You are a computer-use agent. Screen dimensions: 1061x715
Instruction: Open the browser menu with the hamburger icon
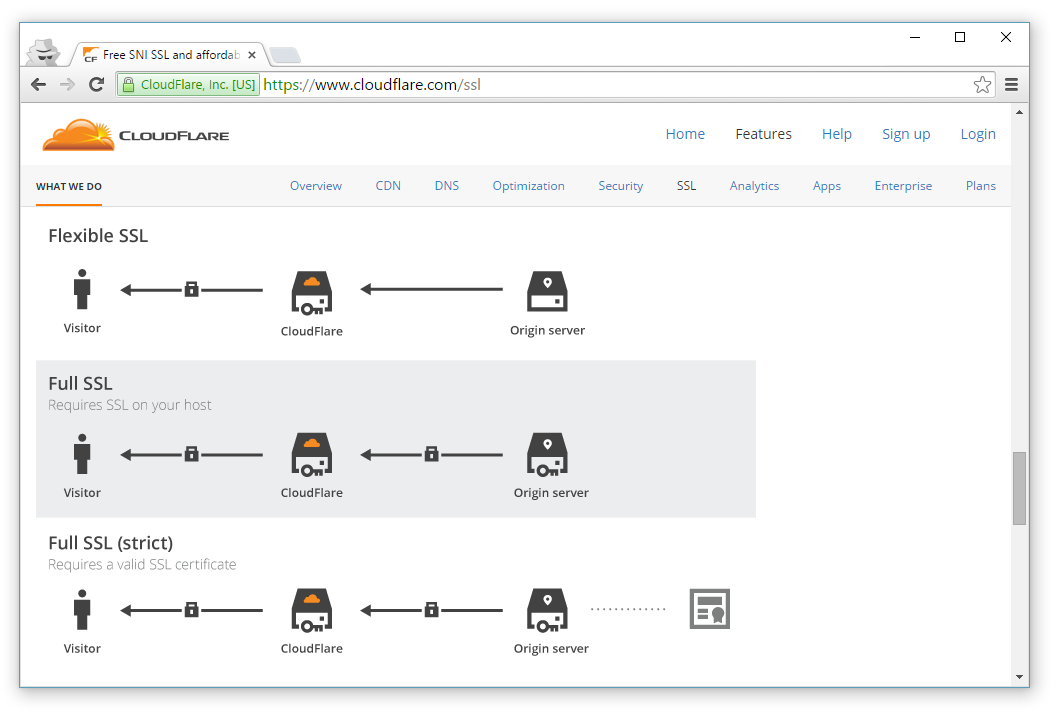(x=1011, y=84)
